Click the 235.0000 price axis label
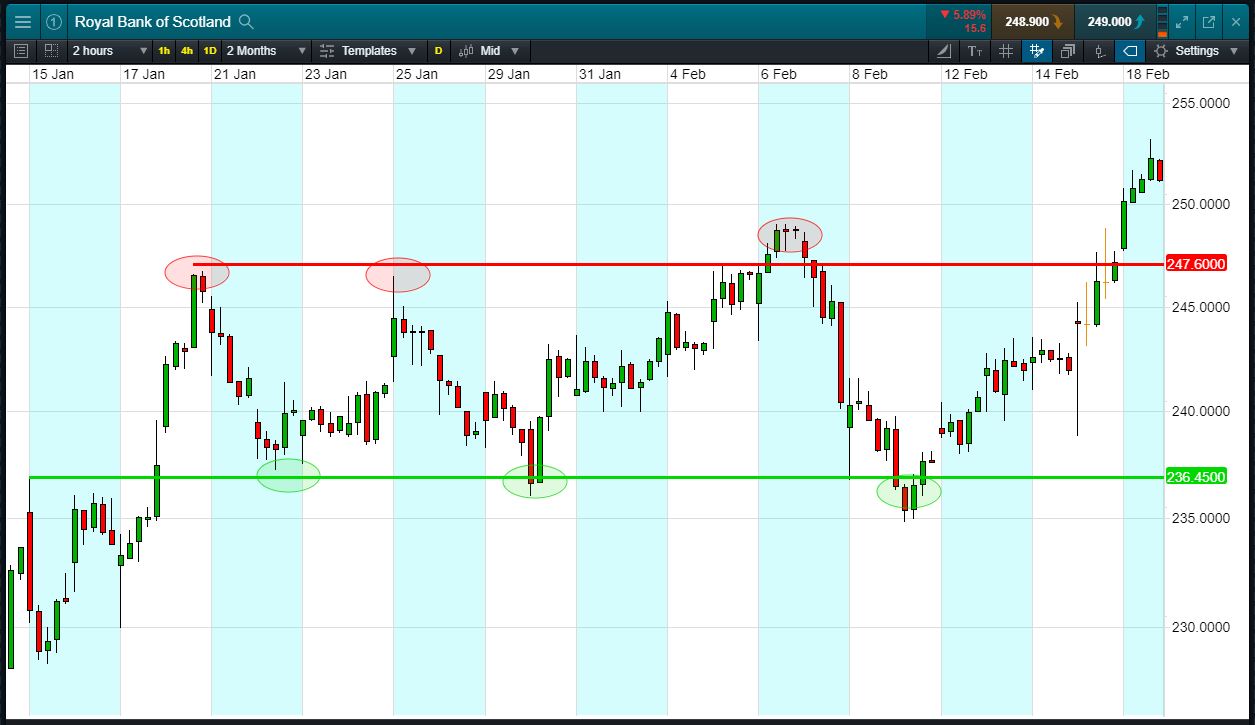 1200,518
